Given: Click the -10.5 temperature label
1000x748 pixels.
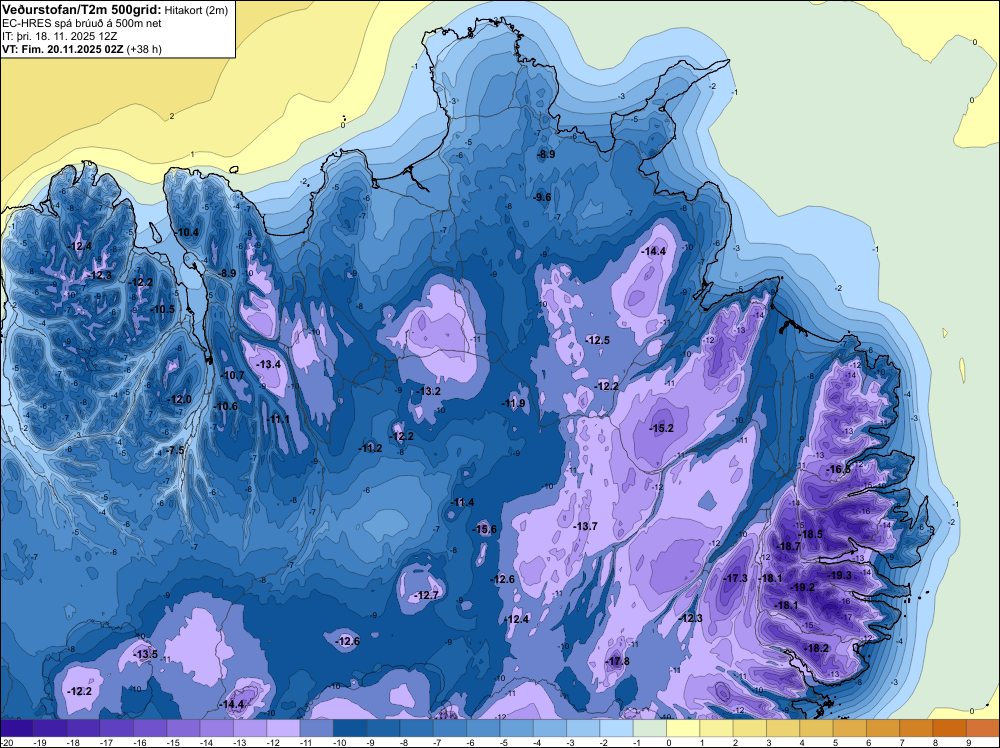Looking at the screenshot, I should point(163,309).
